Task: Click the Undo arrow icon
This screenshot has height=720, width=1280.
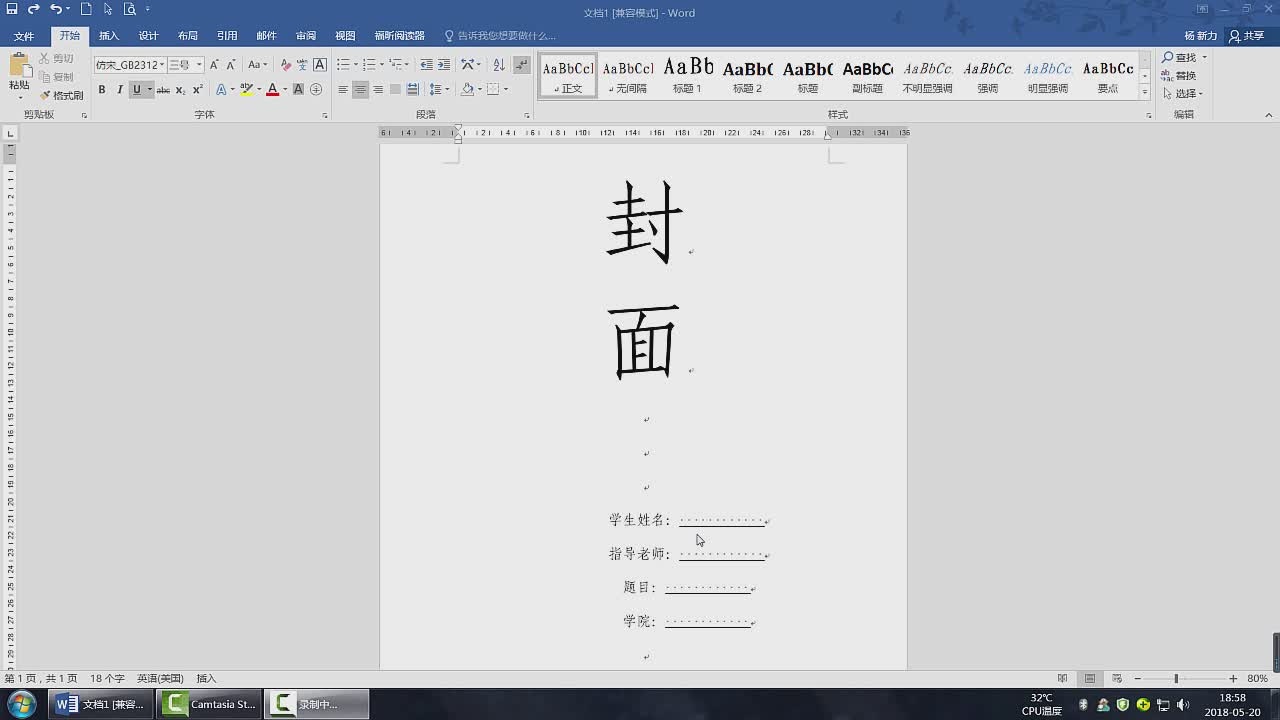Action: tap(56, 9)
